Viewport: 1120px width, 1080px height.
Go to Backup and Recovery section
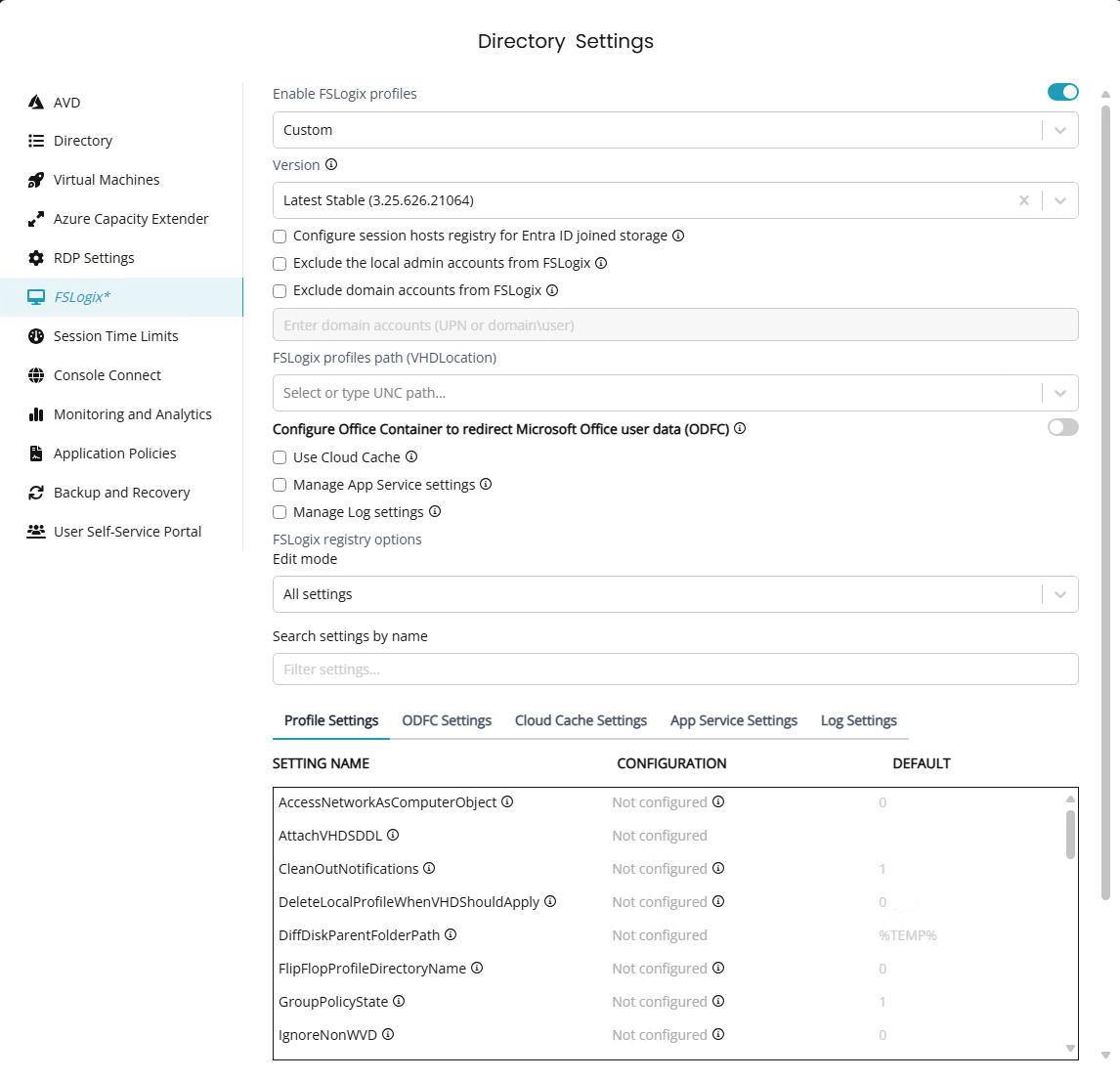pos(121,493)
